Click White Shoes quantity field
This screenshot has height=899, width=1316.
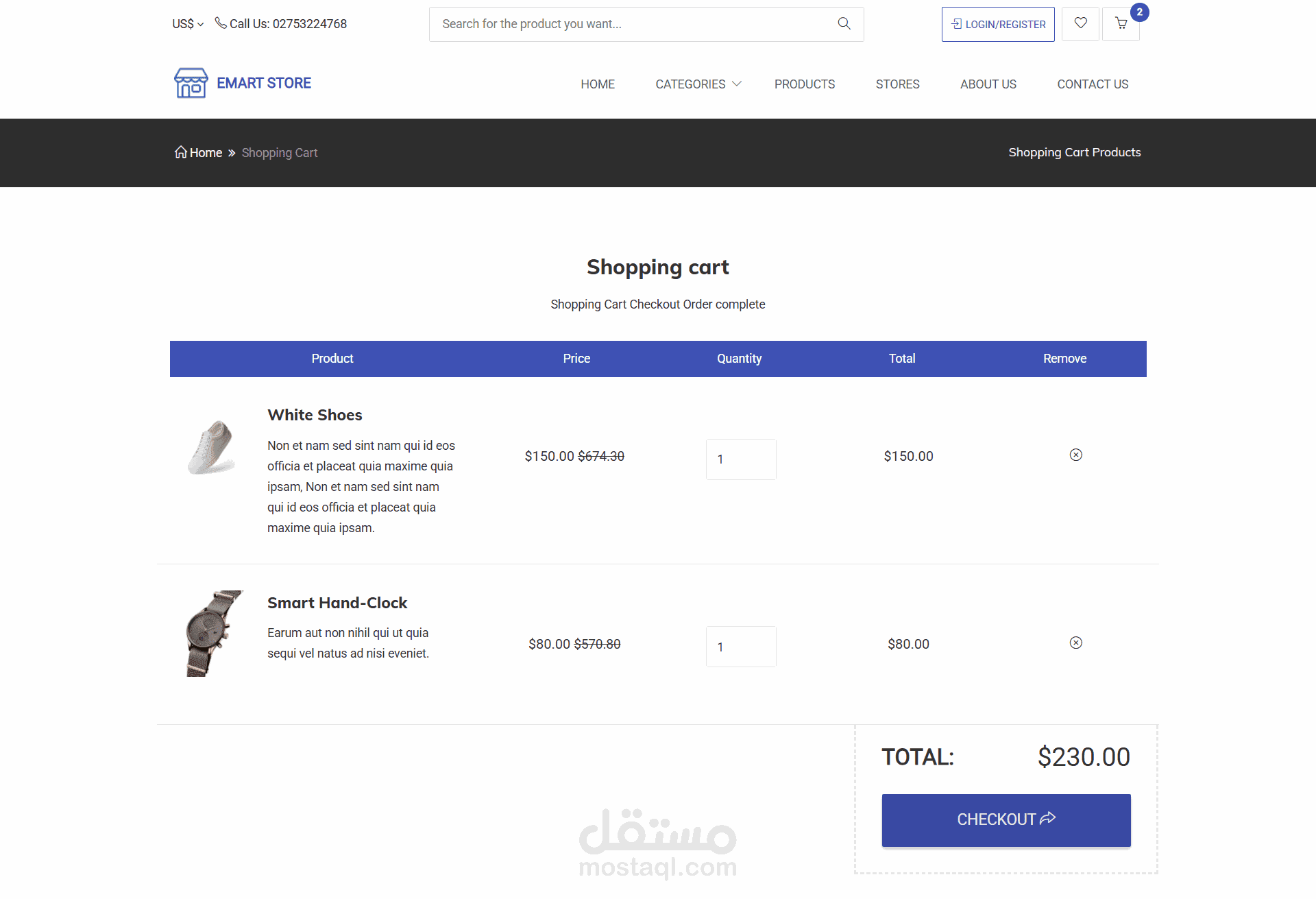point(740,459)
